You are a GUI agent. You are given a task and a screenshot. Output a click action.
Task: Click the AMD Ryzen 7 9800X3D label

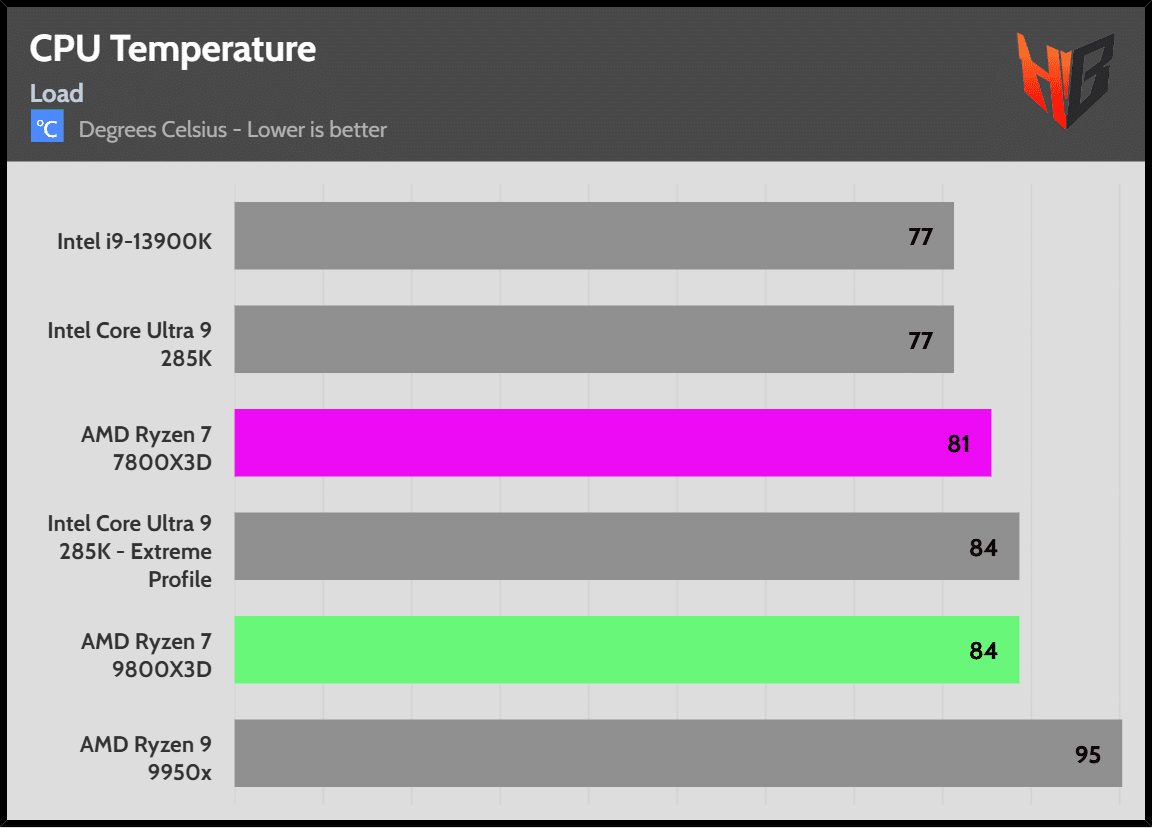coord(146,655)
